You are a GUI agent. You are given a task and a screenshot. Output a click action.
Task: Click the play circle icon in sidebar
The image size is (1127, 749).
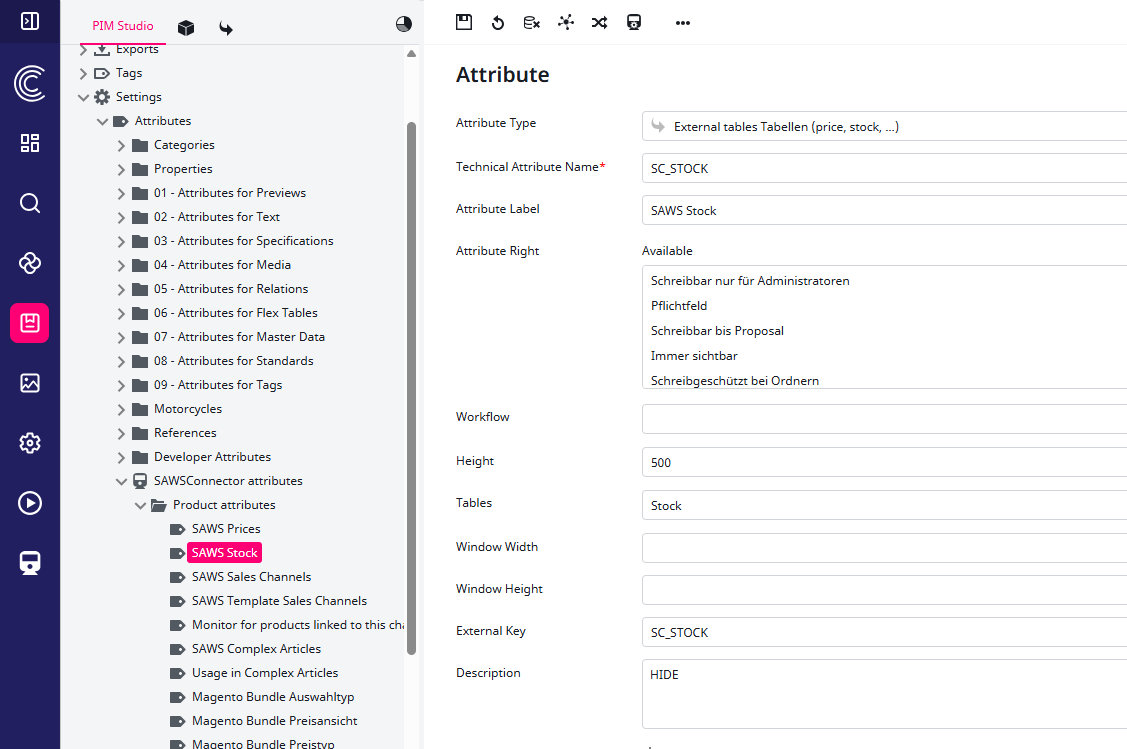(30, 503)
